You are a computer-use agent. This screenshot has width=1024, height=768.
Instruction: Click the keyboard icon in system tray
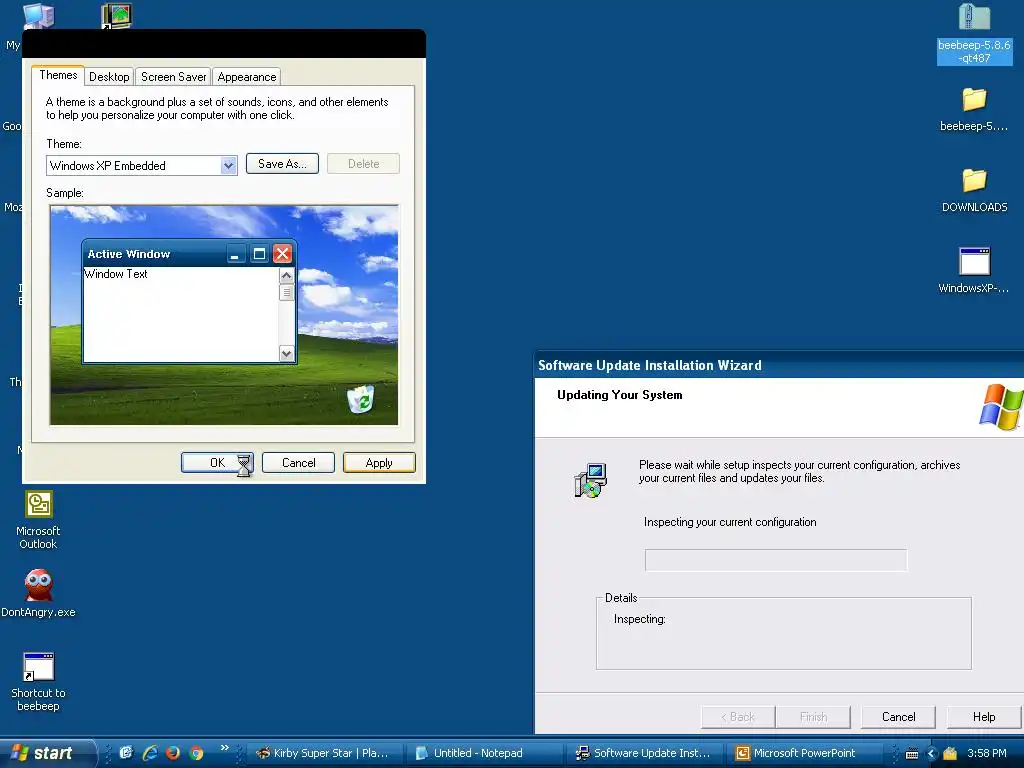click(912, 754)
